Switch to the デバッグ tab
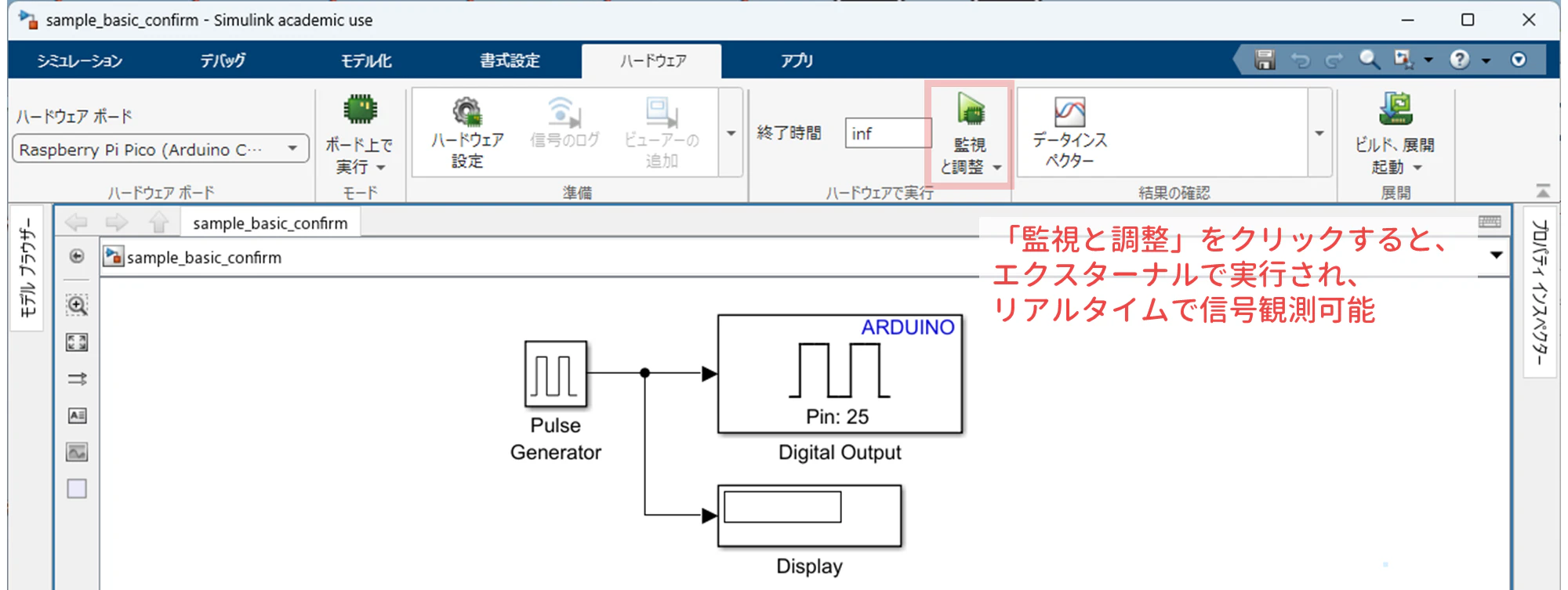The height and width of the screenshot is (590, 1568). (x=223, y=61)
